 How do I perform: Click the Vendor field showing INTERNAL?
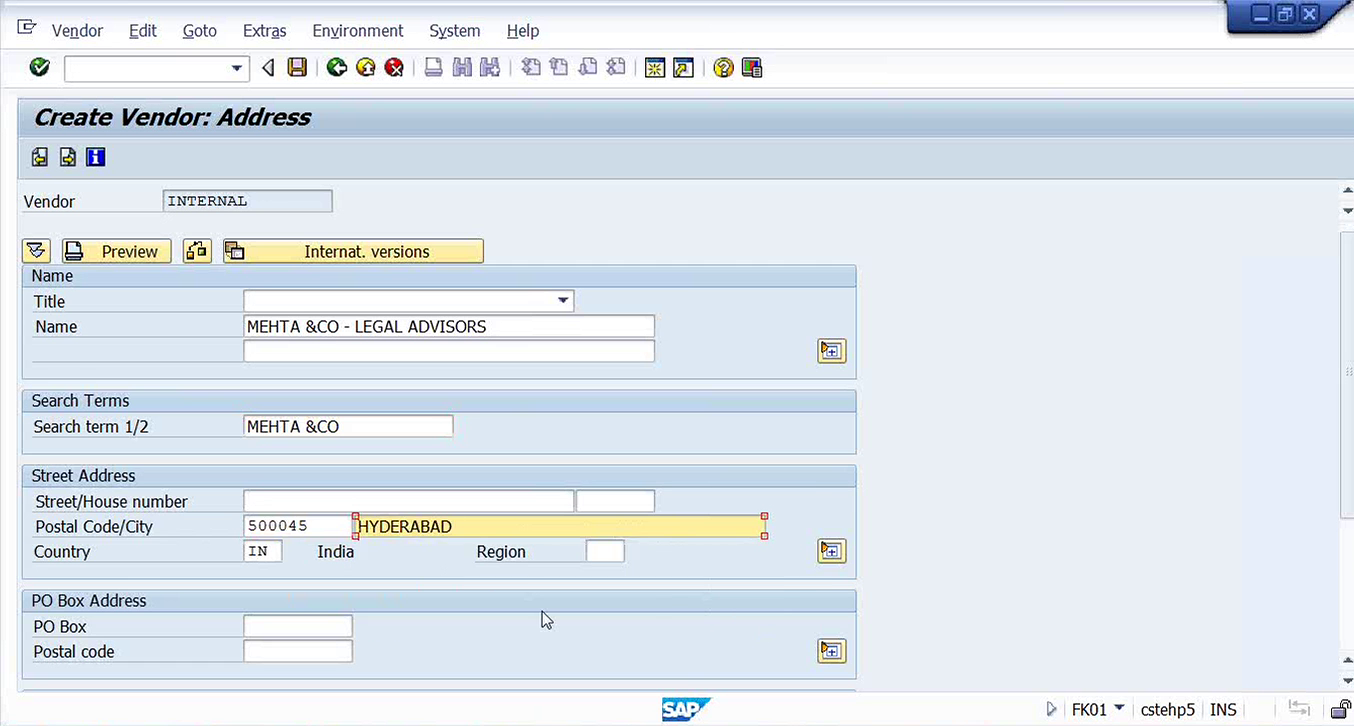[248, 201]
